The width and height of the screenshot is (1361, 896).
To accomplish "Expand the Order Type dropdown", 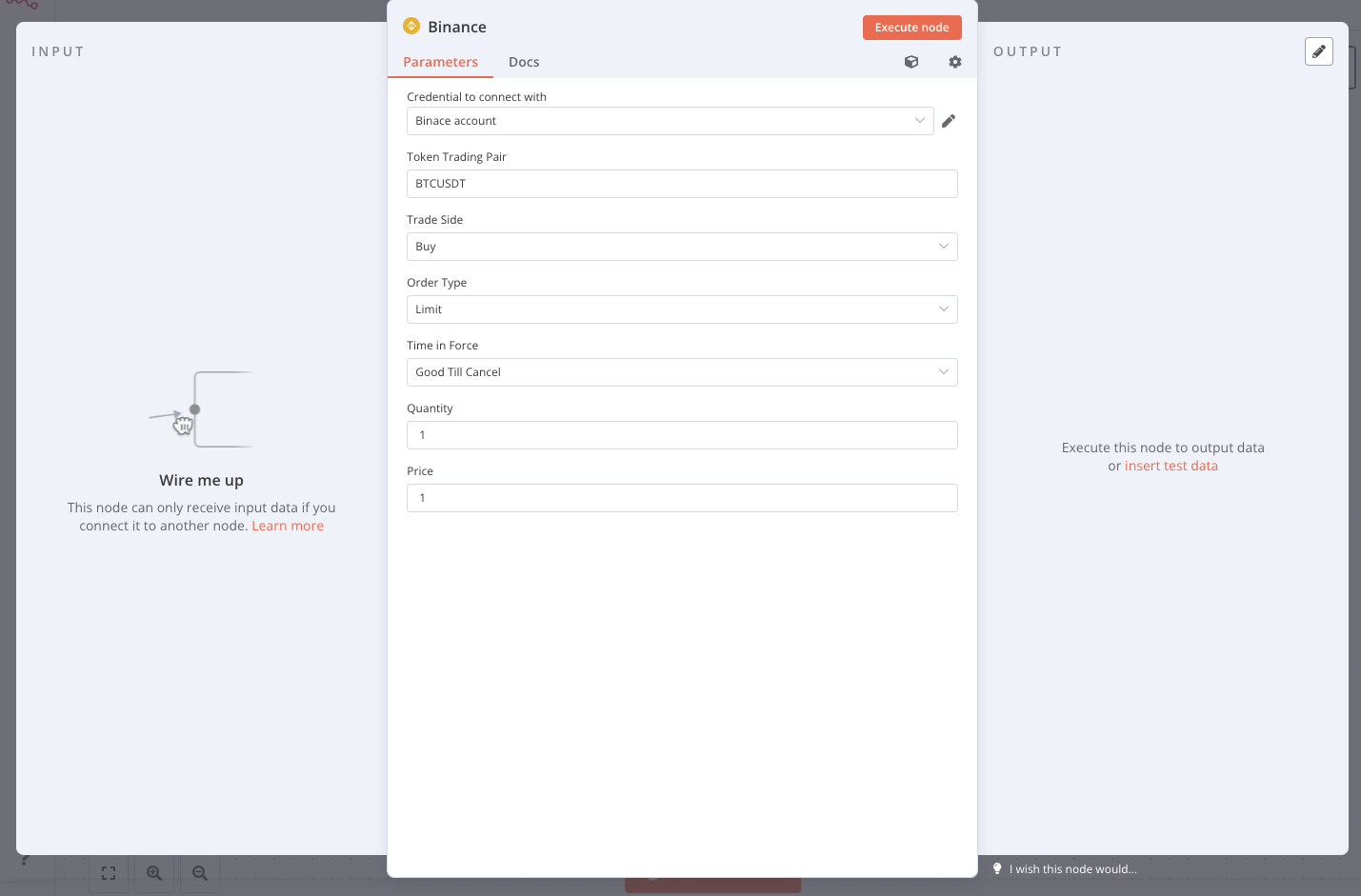I will [x=682, y=309].
